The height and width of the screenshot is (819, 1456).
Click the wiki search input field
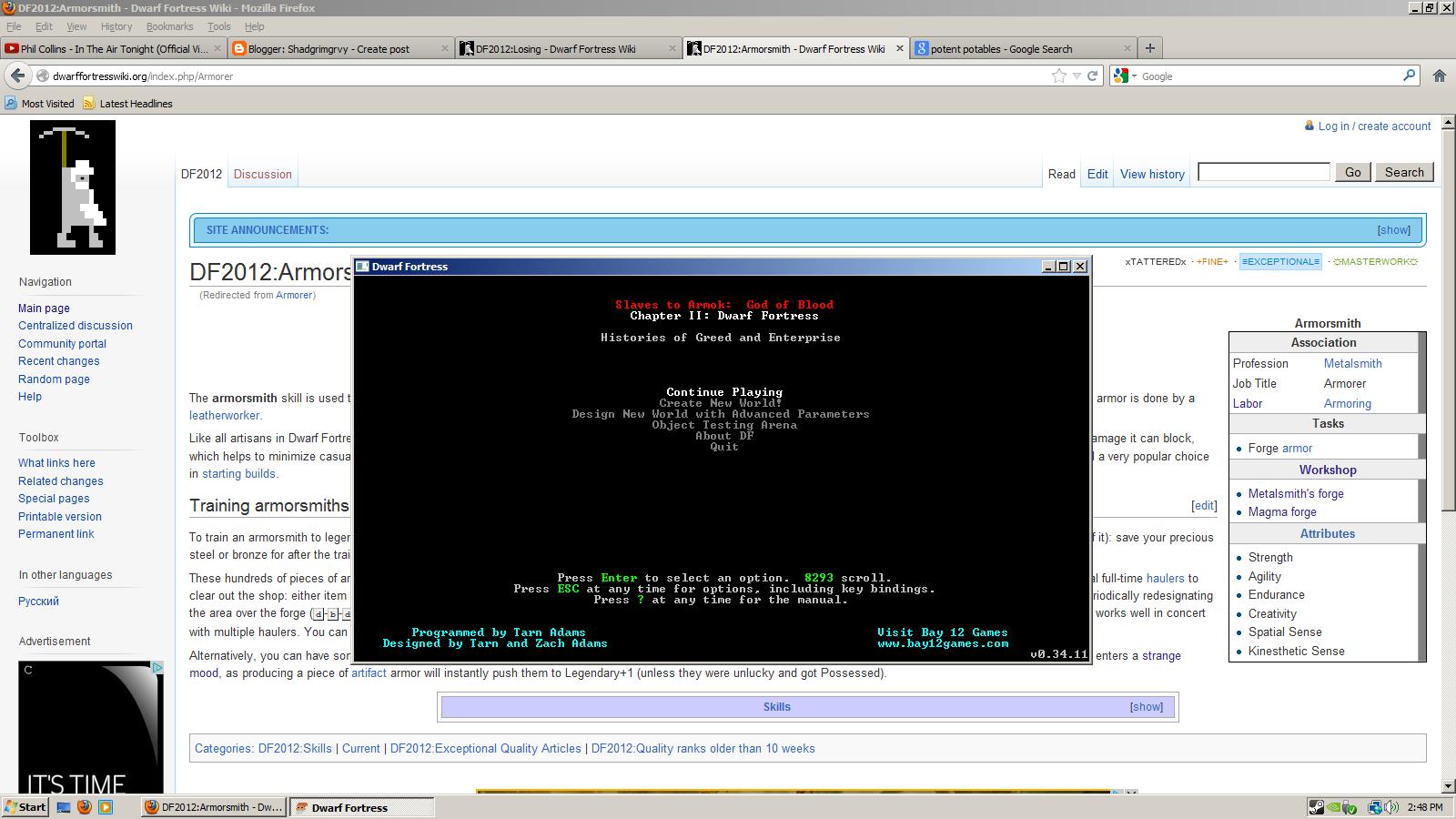pyautogui.click(x=1264, y=172)
